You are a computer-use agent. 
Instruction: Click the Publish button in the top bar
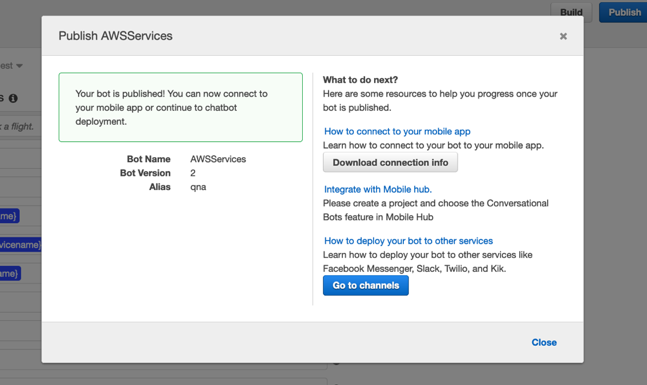(624, 12)
